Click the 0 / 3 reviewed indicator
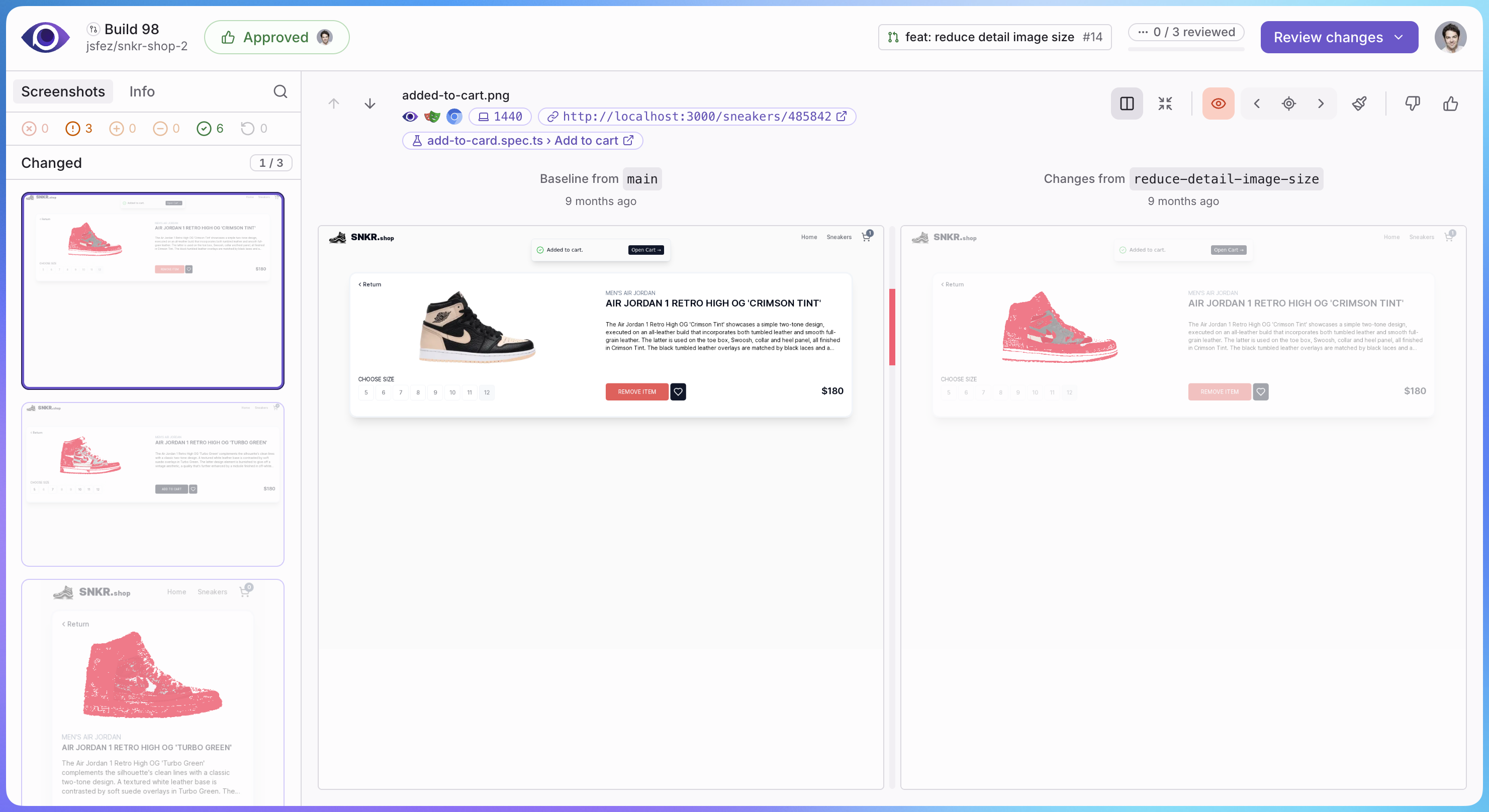This screenshot has width=1489, height=812. click(x=1186, y=32)
